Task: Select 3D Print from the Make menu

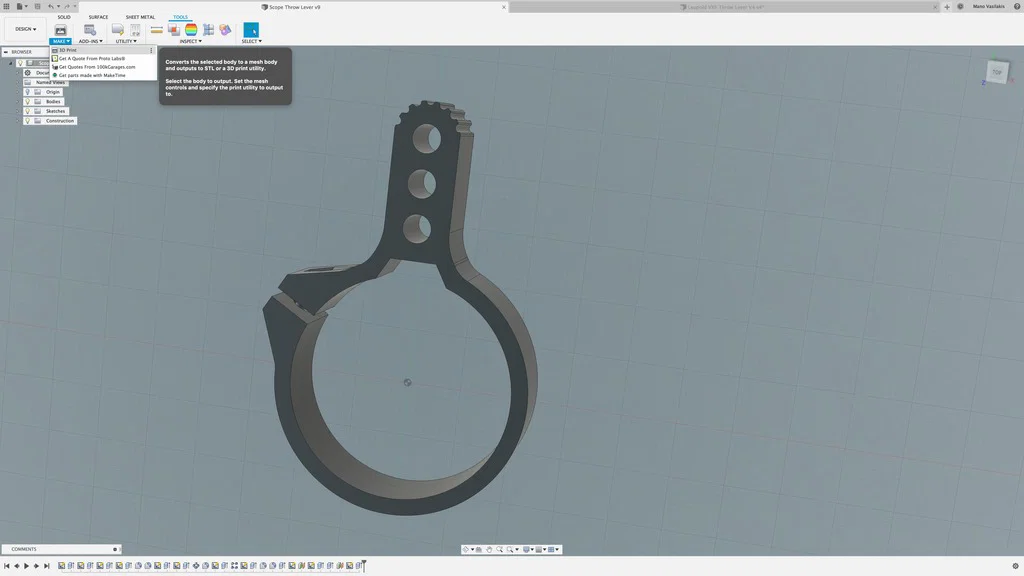Action: [67, 50]
